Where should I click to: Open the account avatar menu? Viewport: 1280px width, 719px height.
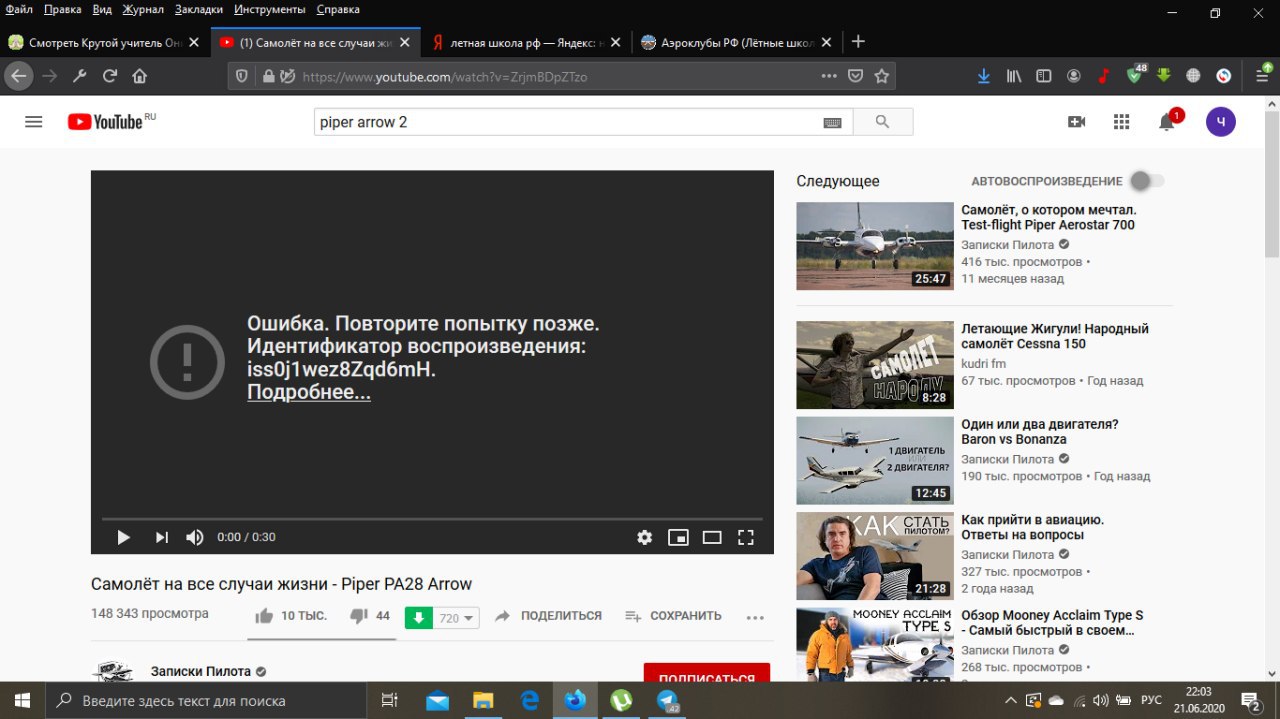tap(1221, 122)
